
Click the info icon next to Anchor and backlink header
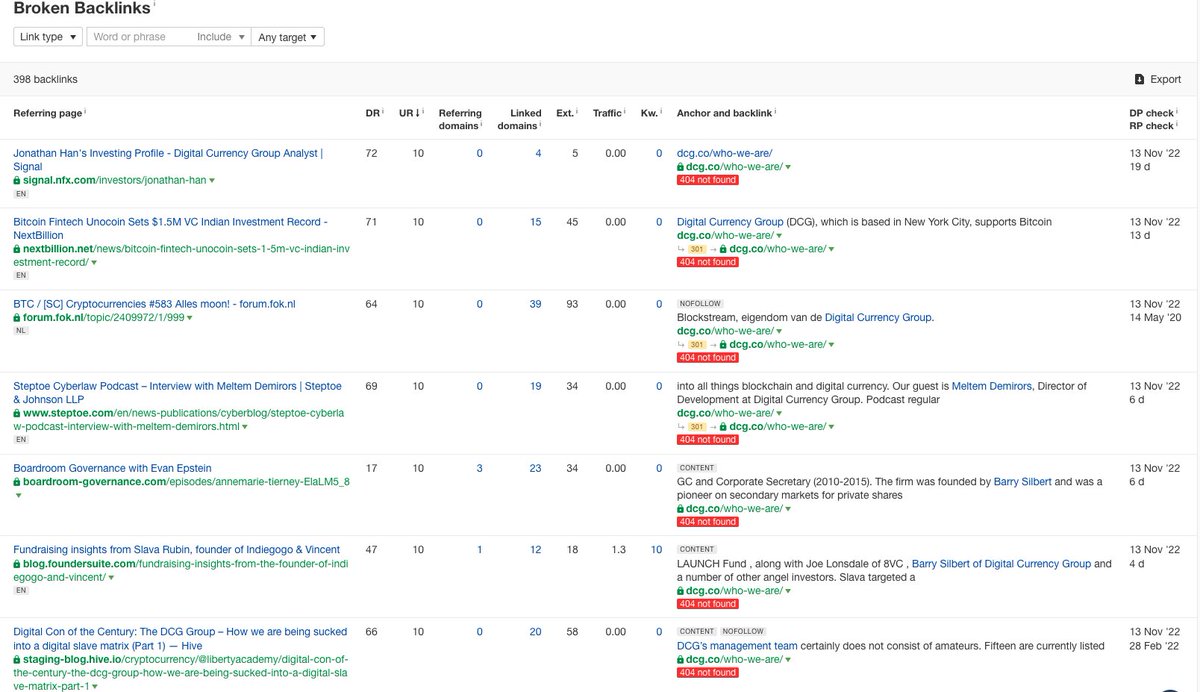pos(776,110)
